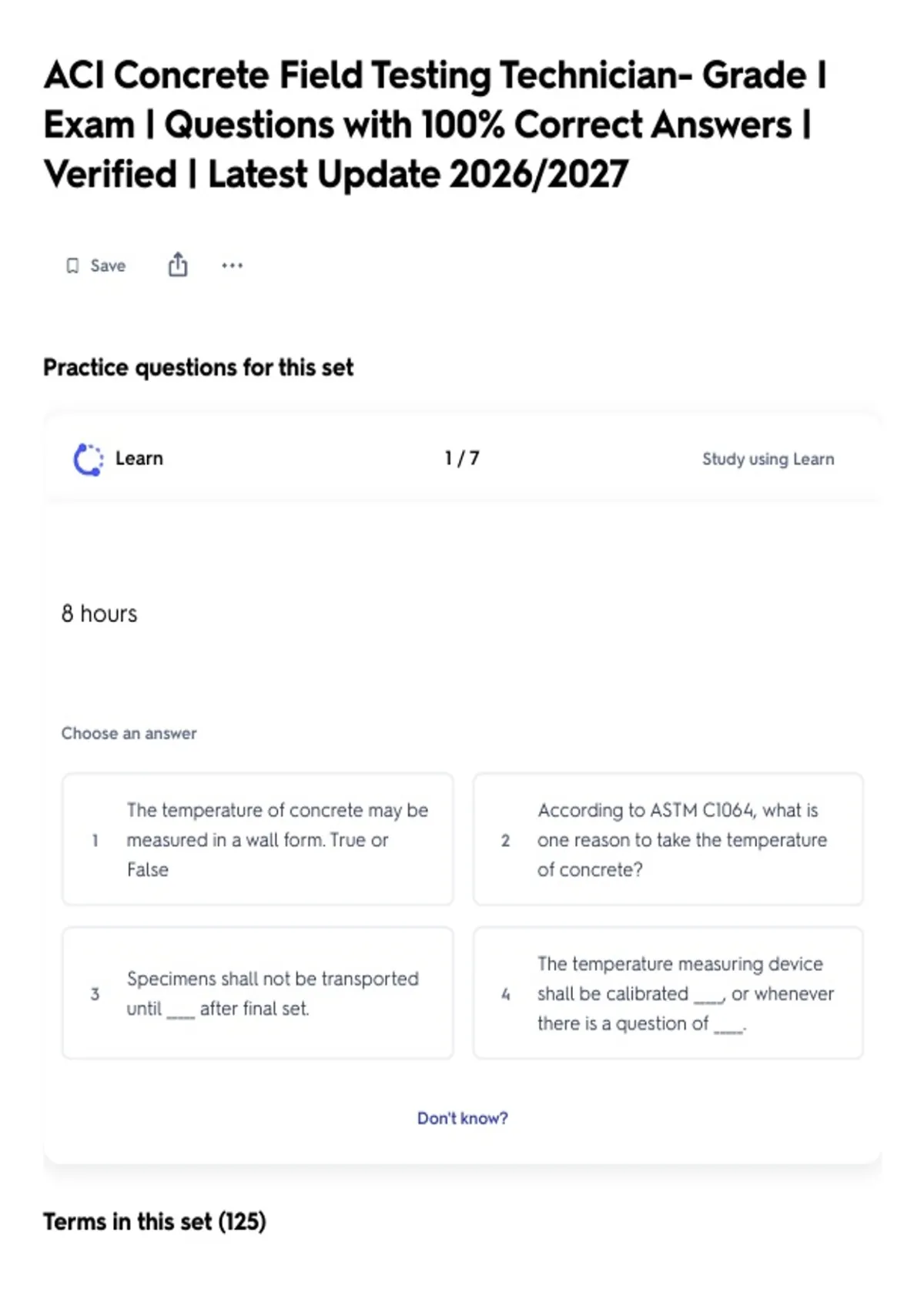Image resolution: width=924 pixels, height=1309 pixels.
Task: Click the Don't know? link
Action: coord(463,1118)
